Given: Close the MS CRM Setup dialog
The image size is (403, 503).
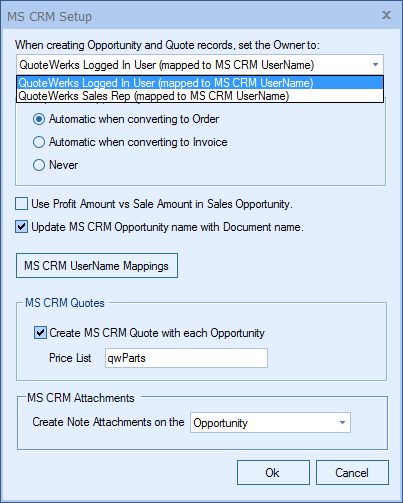Looking at the screenshot, I should [386, 15].
